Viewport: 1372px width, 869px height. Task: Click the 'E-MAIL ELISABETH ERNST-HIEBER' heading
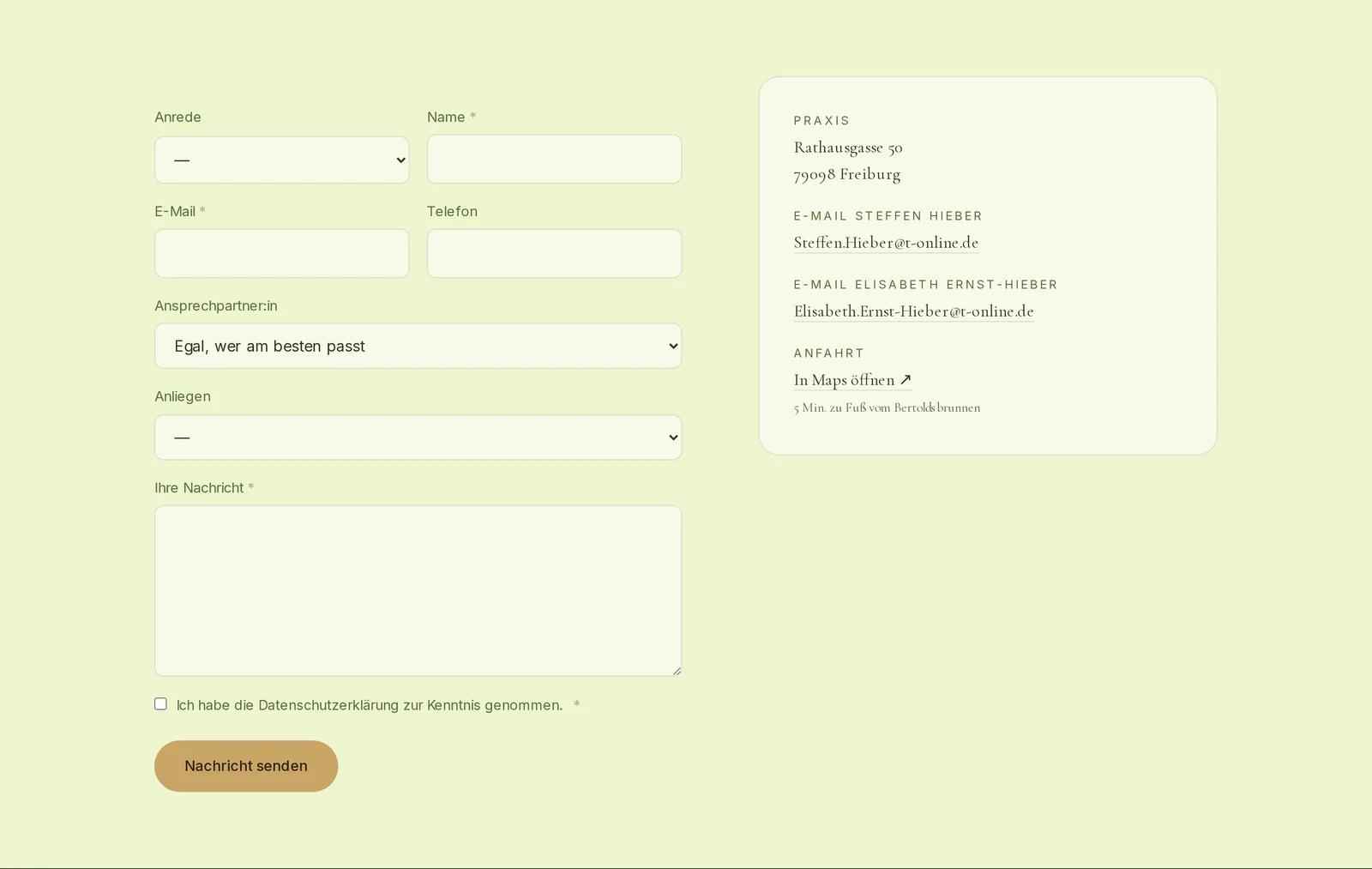pyautogui.click(x=925, y=285)
